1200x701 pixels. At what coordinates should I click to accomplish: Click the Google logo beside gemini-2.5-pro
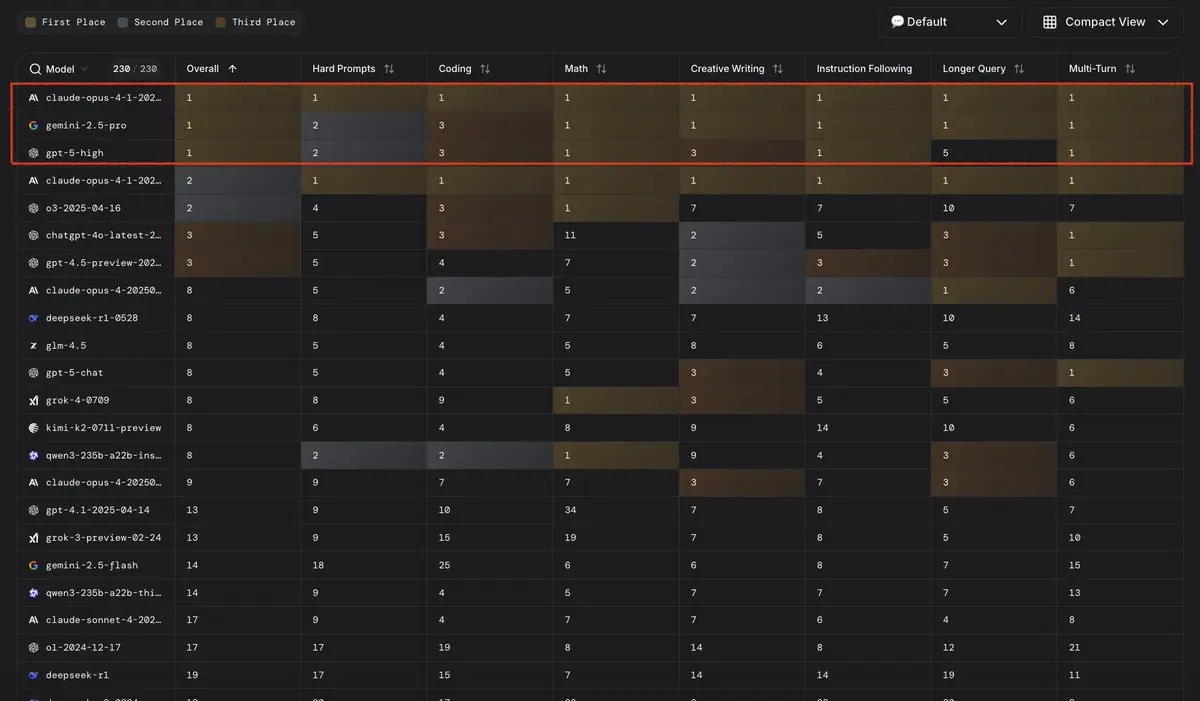click(x=34, y=126)
